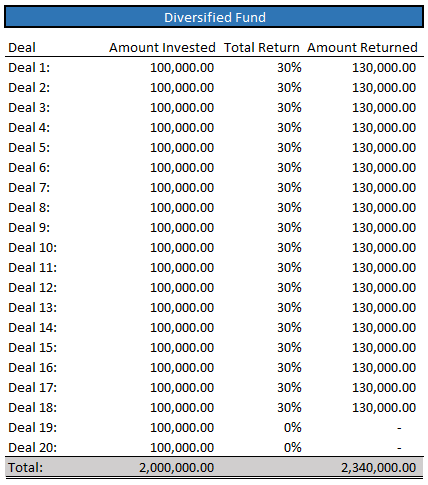Click the Deal 15 row label
The width and height of the screenshot is (428, 485).
pyautogui.click(x=33, y=348)
